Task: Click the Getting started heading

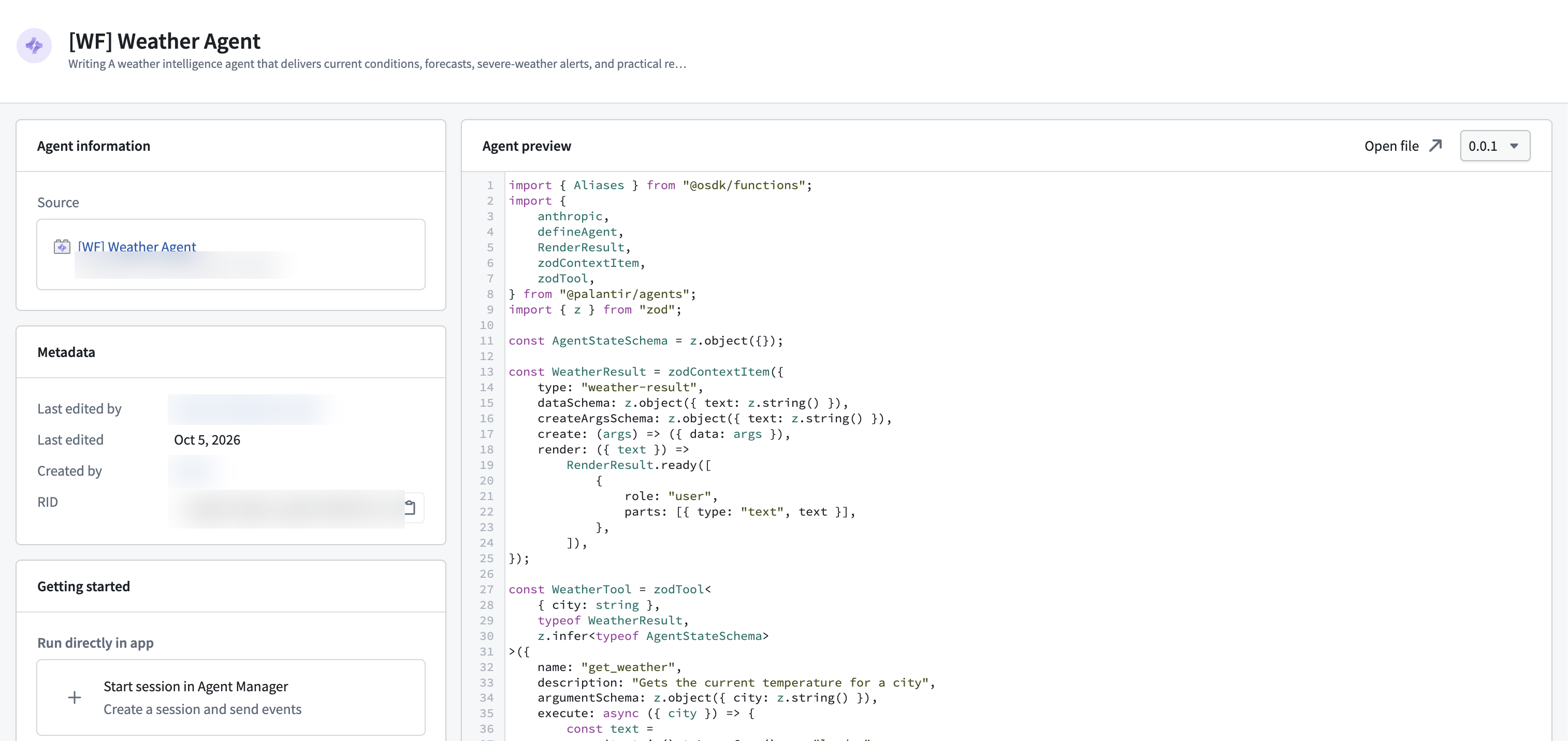Action: pyautogui.click(x=83, y=587)
